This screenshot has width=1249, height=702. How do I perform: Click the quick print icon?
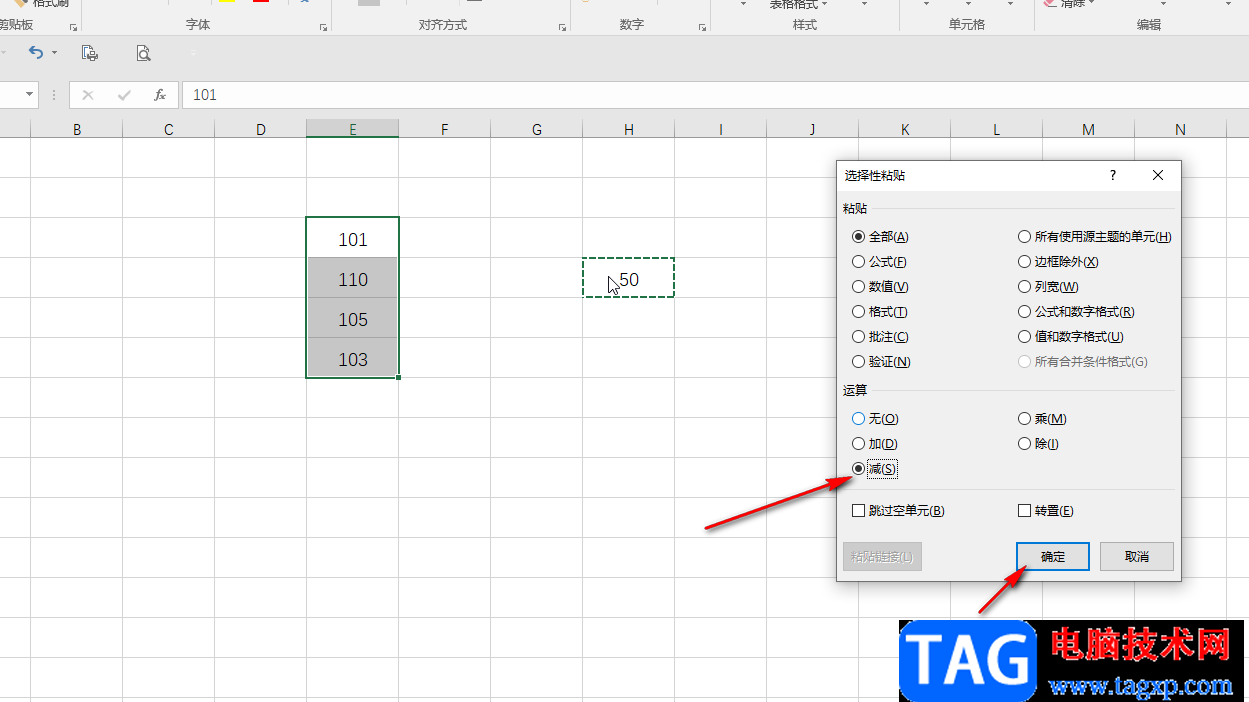[90, 53]
